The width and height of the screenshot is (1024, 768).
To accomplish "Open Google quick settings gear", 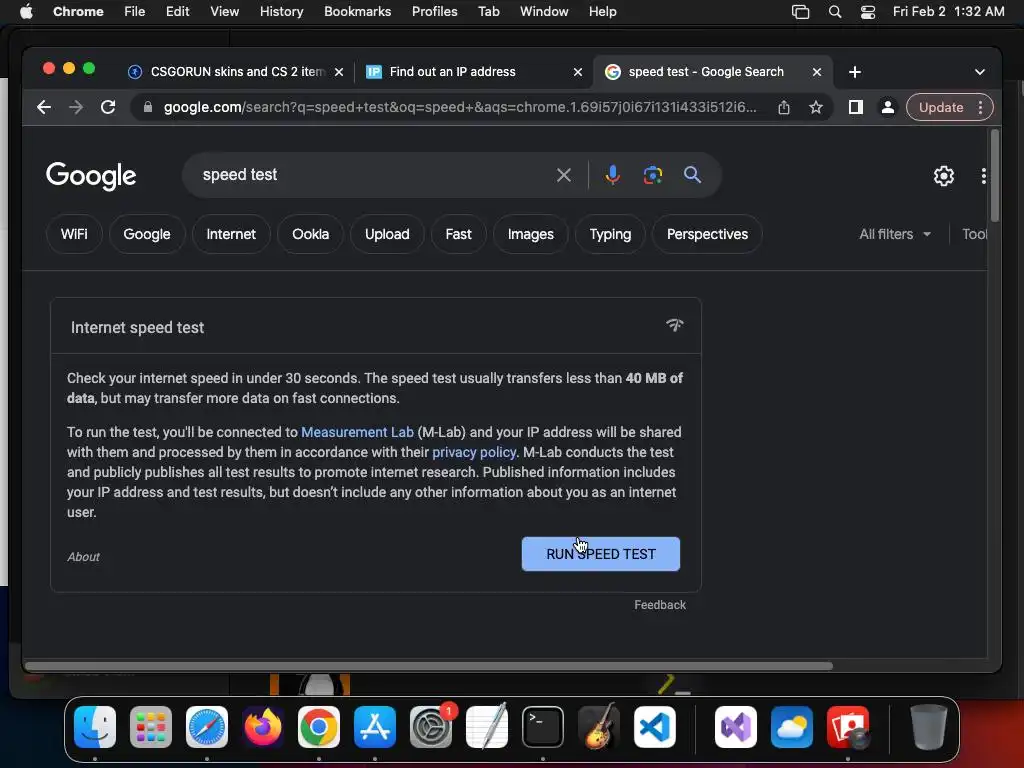I will click(944, 176).
